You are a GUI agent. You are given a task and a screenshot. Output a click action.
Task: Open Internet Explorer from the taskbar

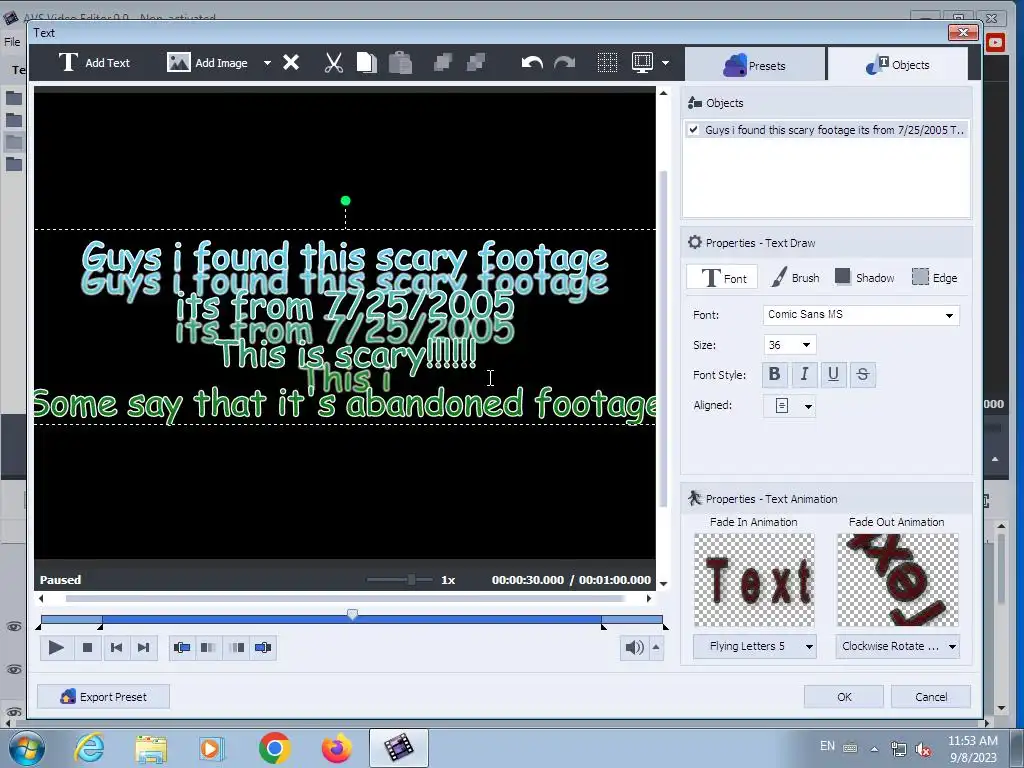click(x=89, y=748)
